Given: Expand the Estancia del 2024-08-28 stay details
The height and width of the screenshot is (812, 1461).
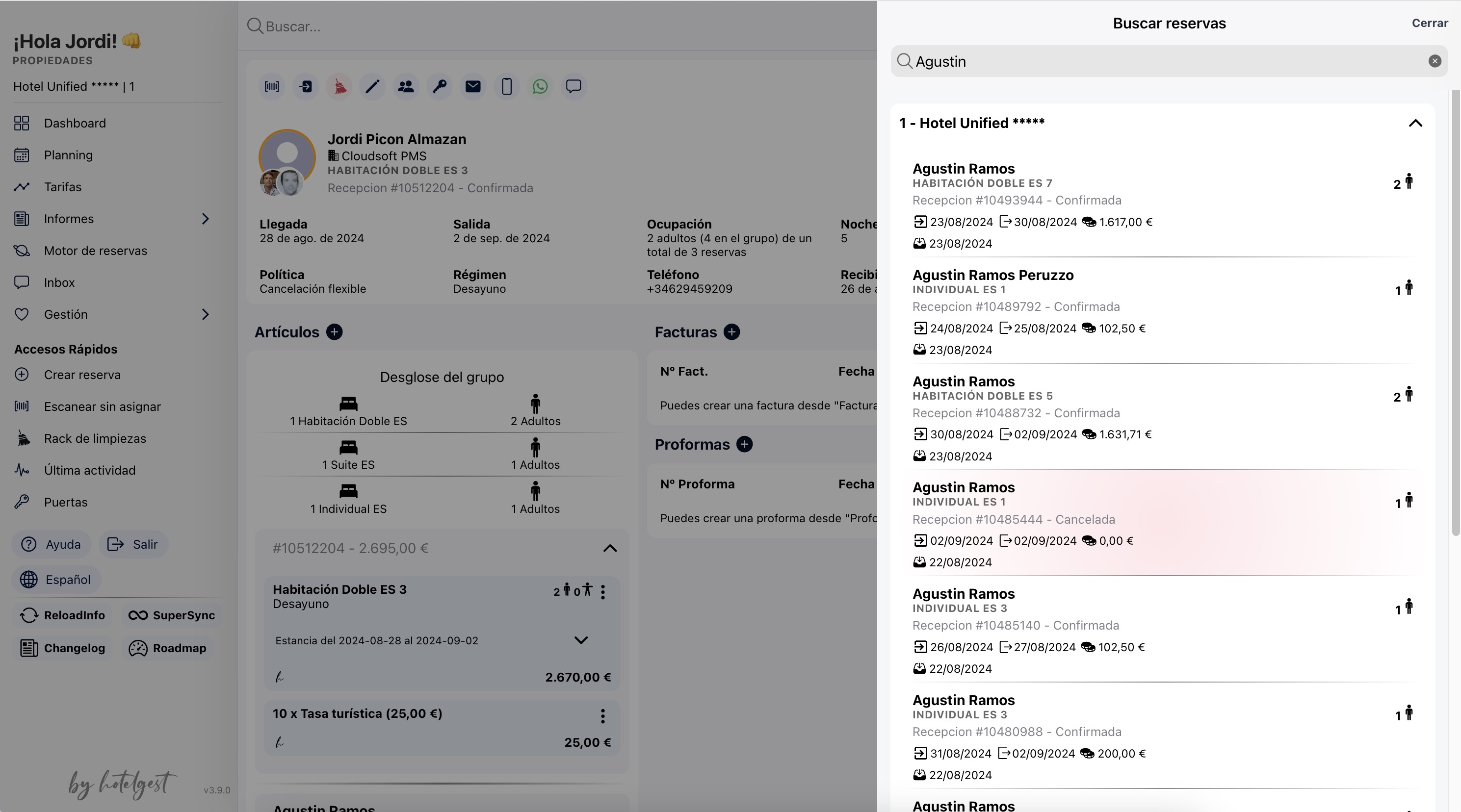Looking at the screenshot, I should click(x=581, y=640).
